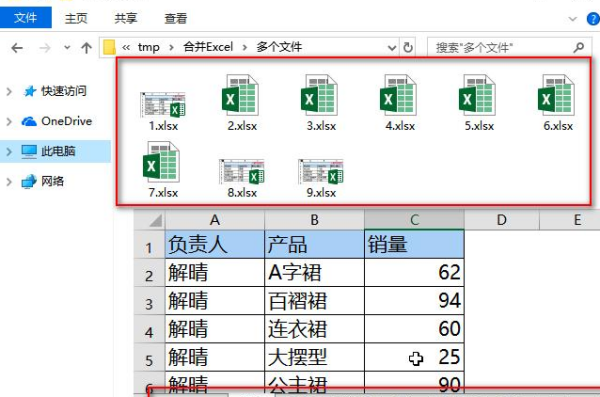The width and height of the screenshot is (600, 397).
Task: Show hidden breadcrumb path with double chevron
Action: (126, 47)
